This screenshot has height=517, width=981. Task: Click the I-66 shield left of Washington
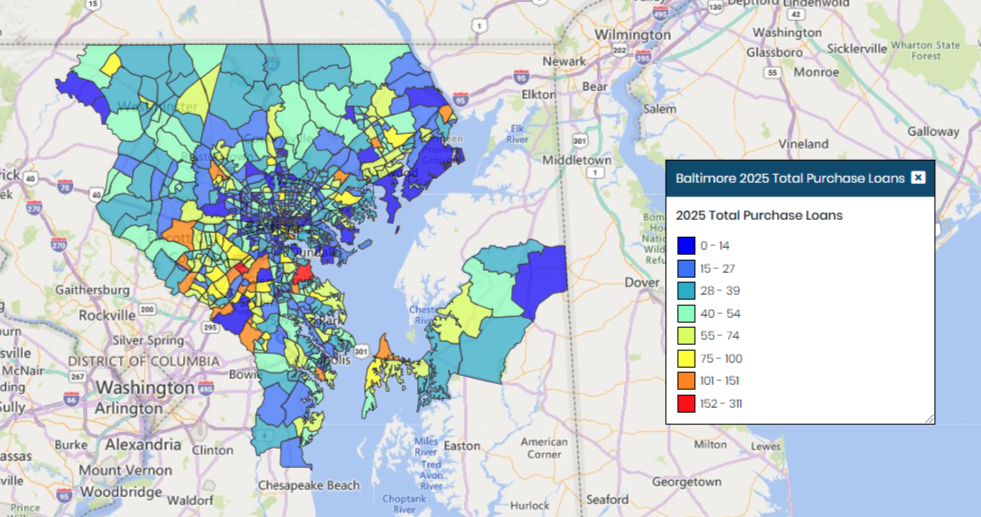tap(71, 399)
